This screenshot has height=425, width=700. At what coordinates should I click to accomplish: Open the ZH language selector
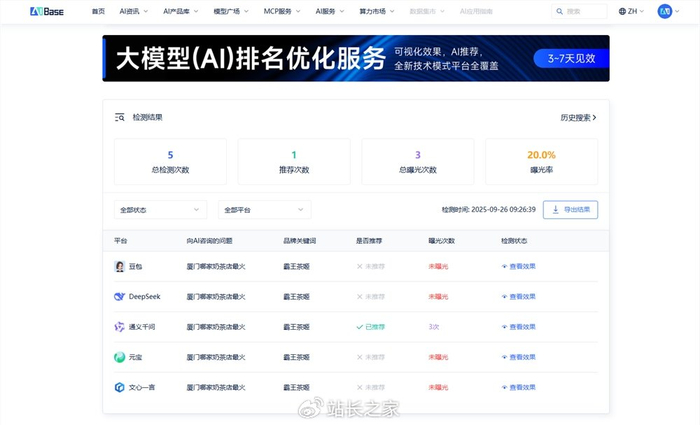[631, 11]
